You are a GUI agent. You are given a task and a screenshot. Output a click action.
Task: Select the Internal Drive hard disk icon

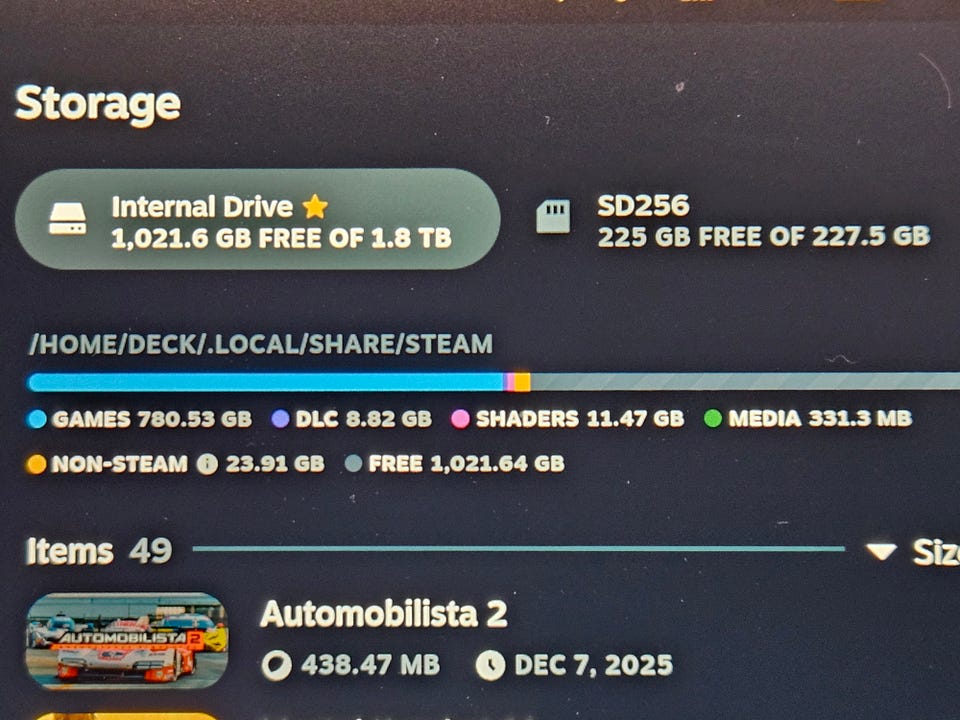click(67, 219)
